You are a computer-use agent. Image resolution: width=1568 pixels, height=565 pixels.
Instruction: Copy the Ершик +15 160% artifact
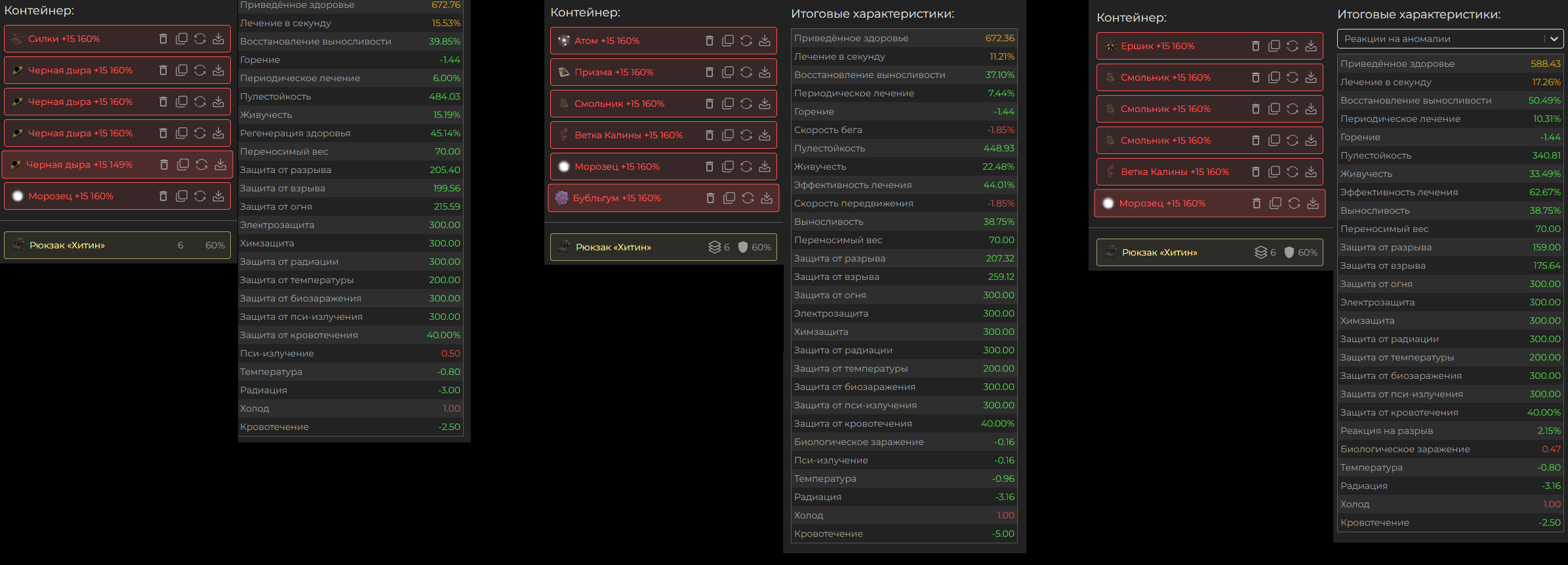point(1274,46)
